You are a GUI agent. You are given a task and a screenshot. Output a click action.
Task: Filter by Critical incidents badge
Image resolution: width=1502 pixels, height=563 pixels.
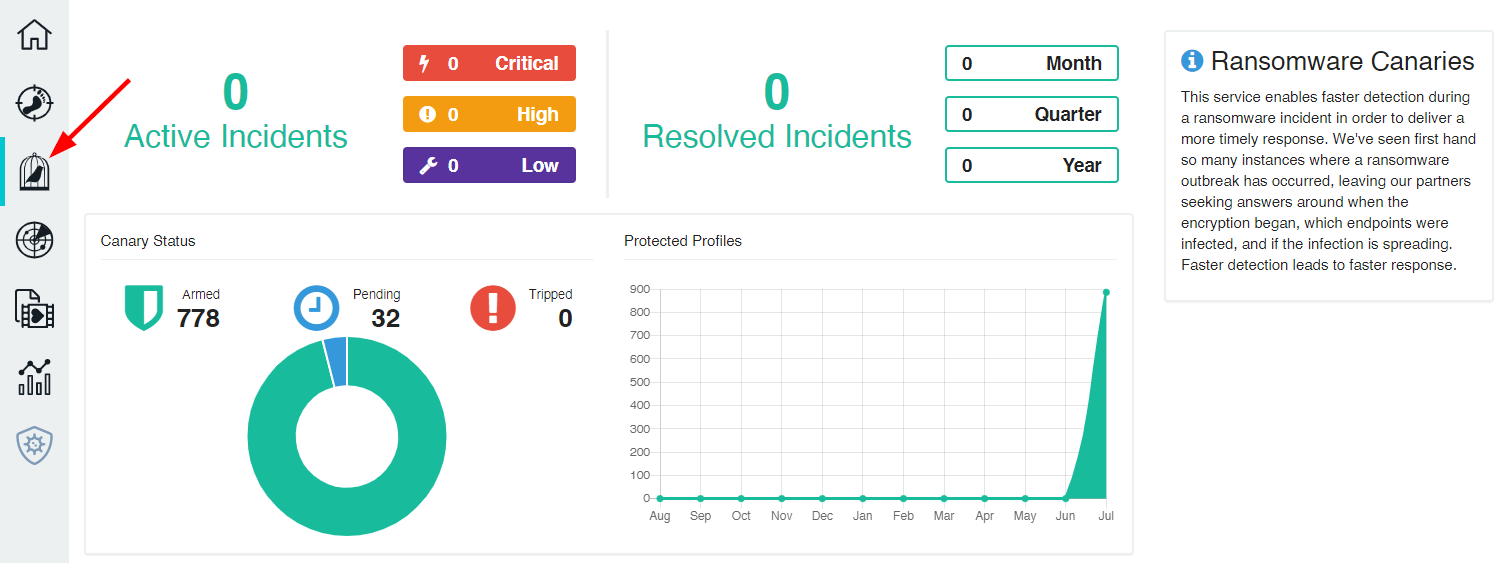pyautogui.click(x=489, y=63)
